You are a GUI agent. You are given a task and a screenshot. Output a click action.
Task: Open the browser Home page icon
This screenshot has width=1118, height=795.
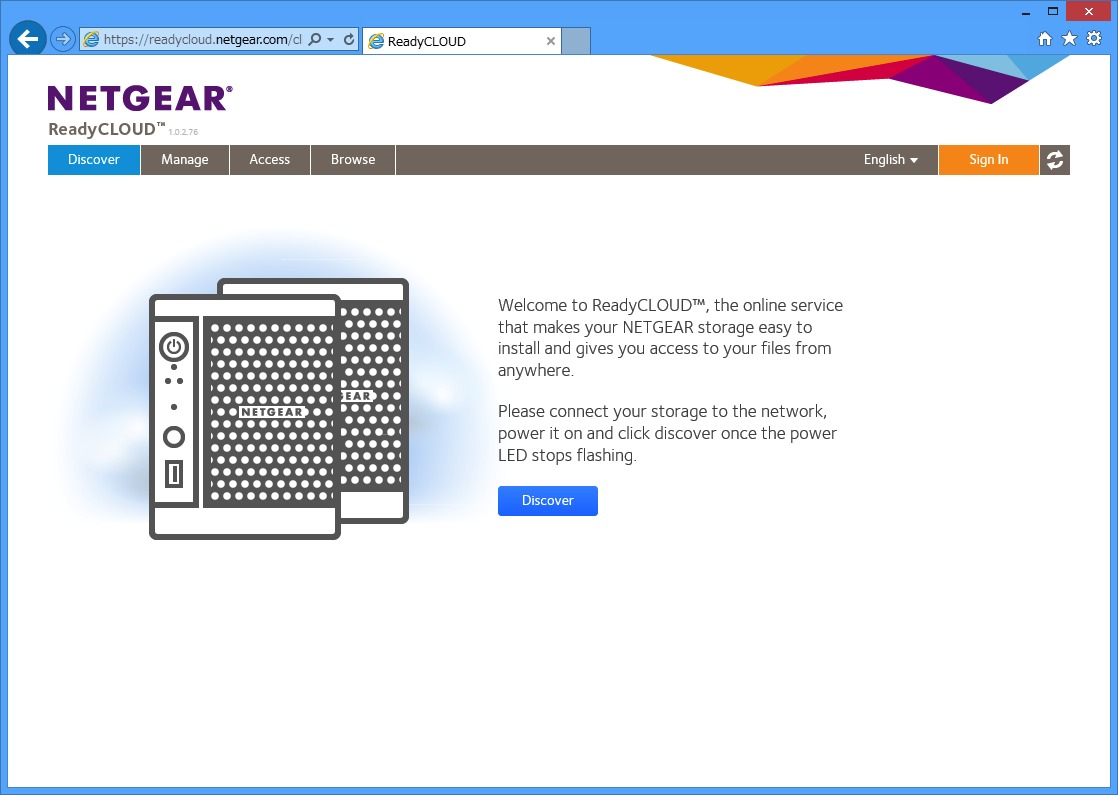[x=1045, y=39]
